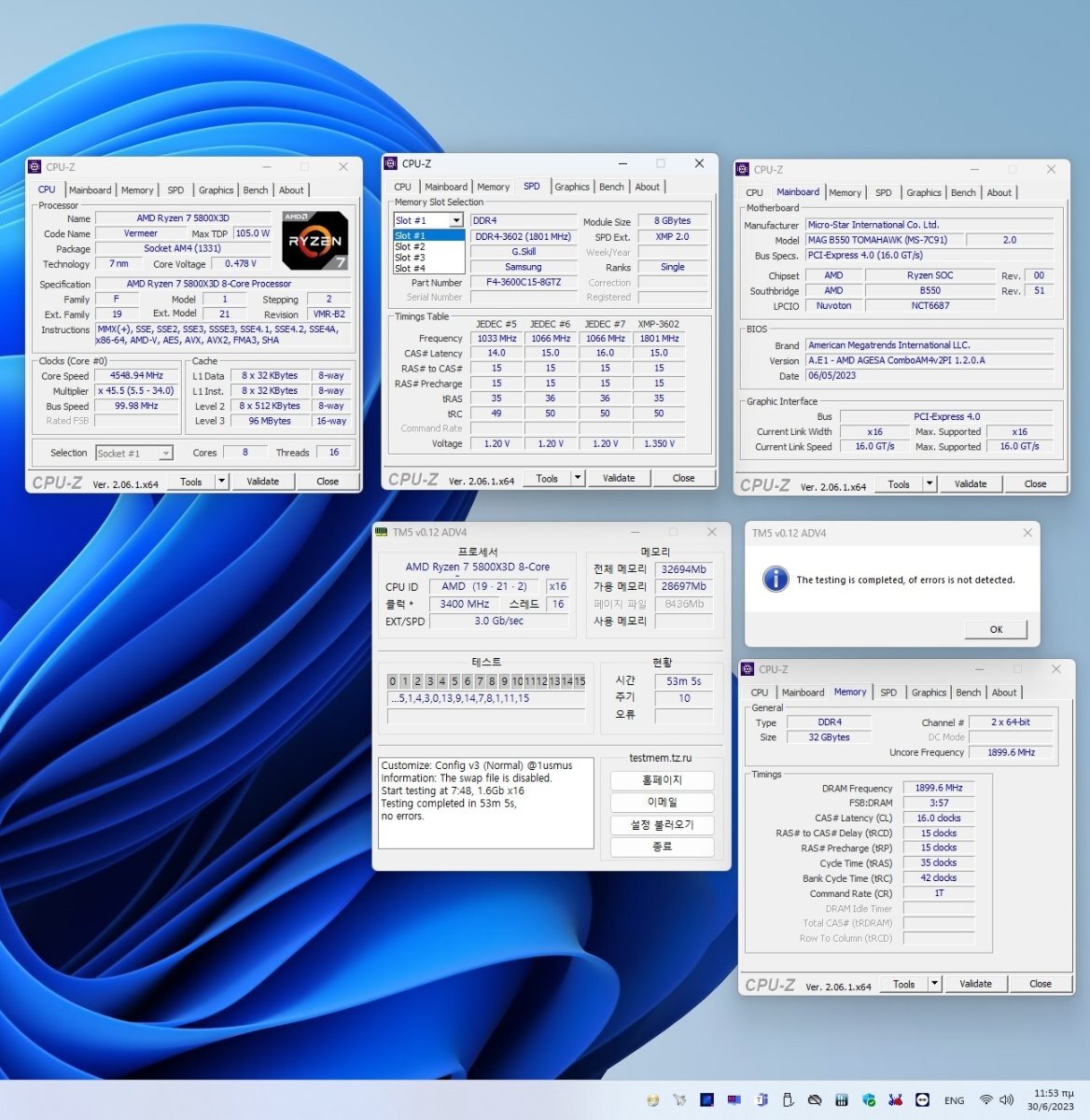Click the Command Rate value 1T
The image size is (1090, 1120).
939,893
